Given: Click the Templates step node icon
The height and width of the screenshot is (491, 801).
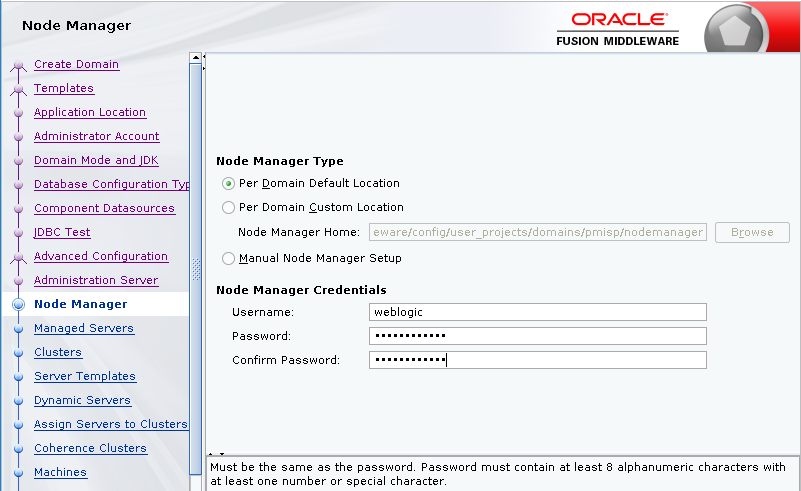Looking at the screenshot, I should coord(17,90).
